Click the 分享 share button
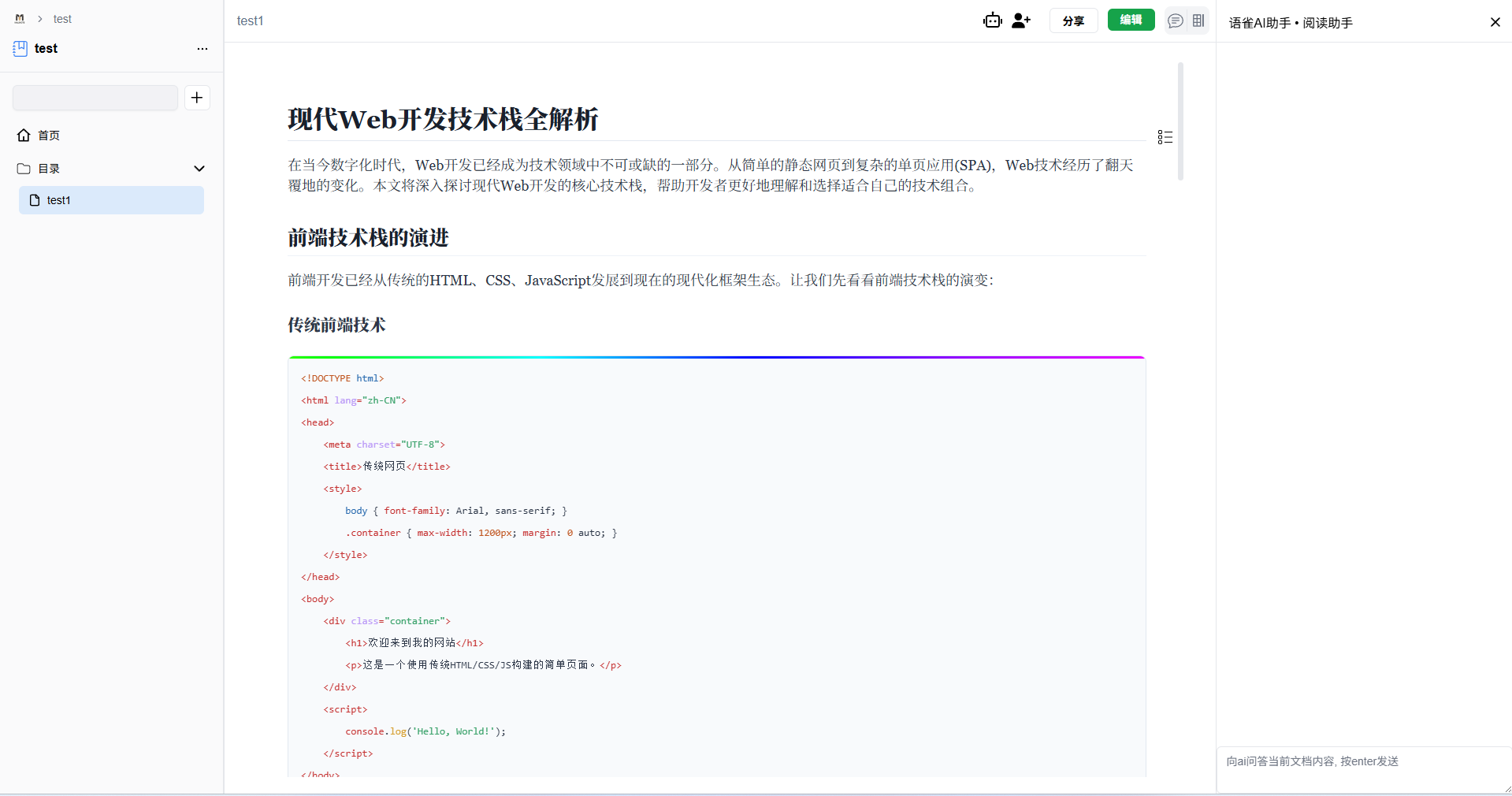This screenshot has width=1512, height=796. 1073,20
